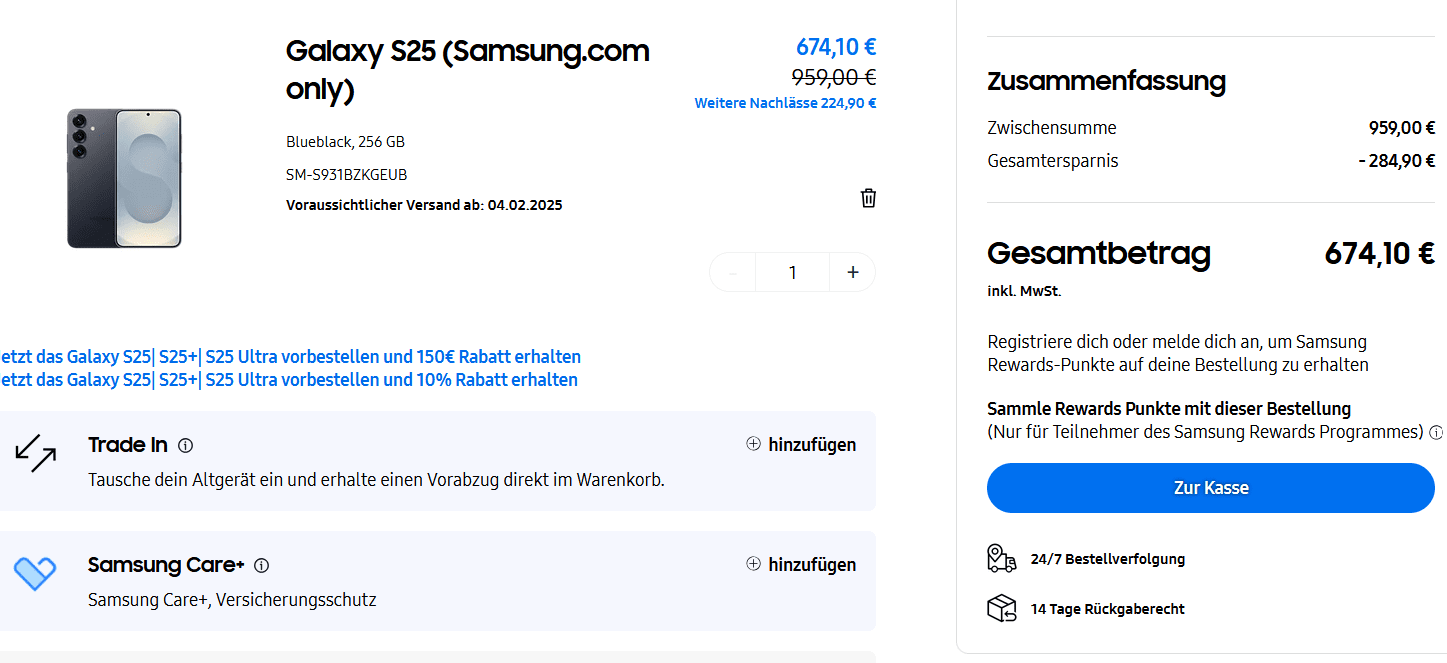Screen dimensions: 1447x663
Task: Add Trade In via hinzufügen
Action: (801, 445)
